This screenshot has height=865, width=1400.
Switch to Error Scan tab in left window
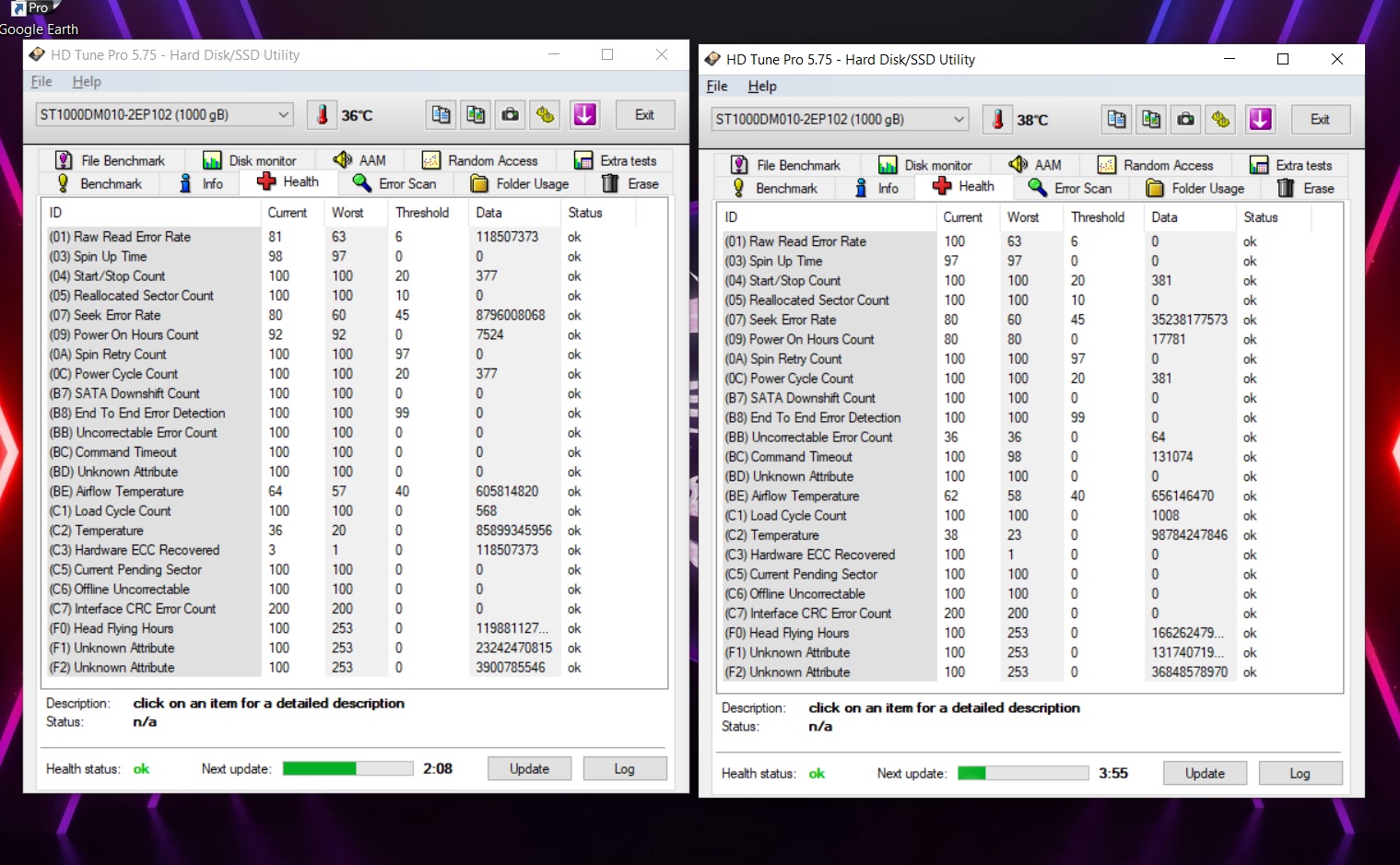pos(395,183)
